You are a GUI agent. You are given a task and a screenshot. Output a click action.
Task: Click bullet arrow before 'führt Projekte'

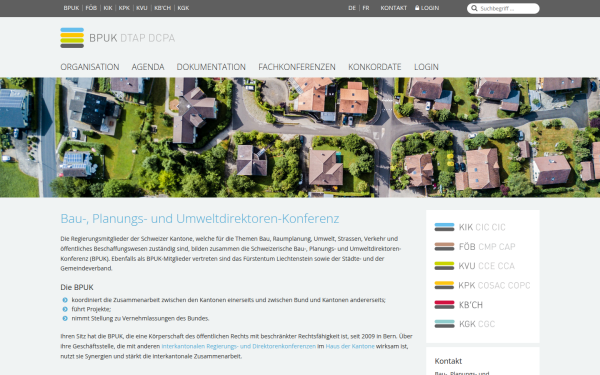click(65, 309)
